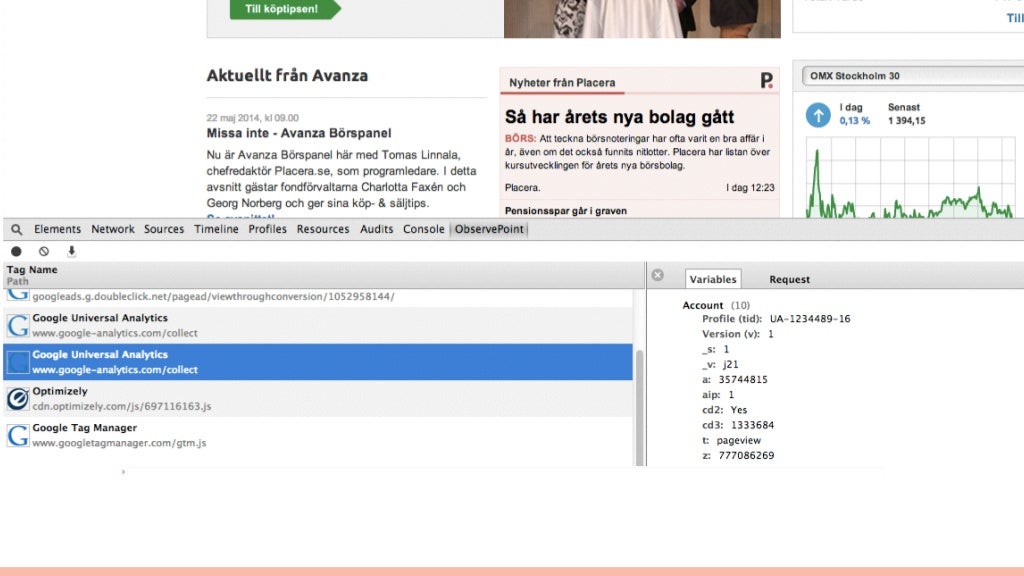The image size is (1024, 576).
Task: Select the doubleclick viewthroughconversion row
Action: point(318,296)
